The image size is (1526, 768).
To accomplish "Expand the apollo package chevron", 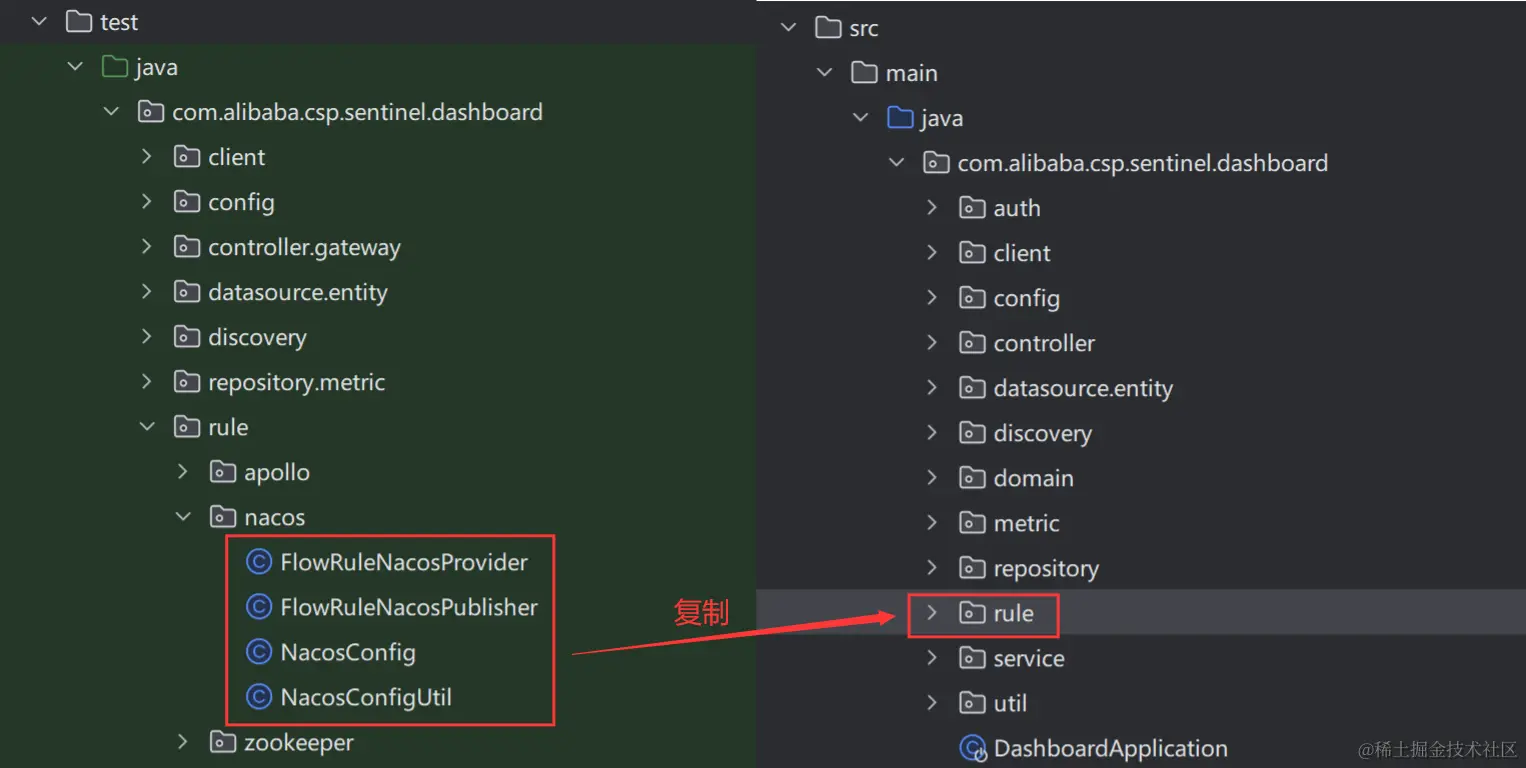I will click(183, 472).
